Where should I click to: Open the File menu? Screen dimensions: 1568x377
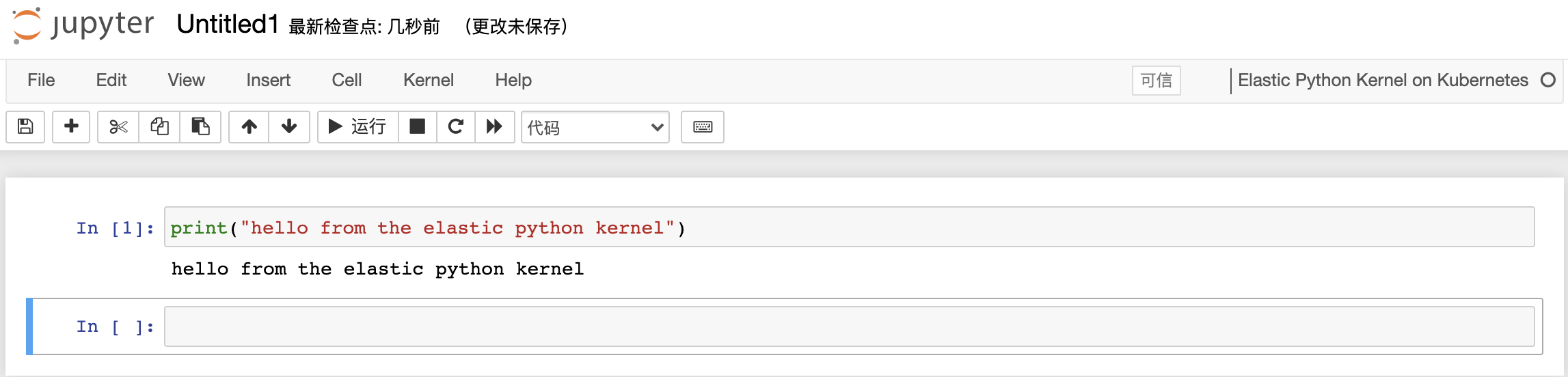pos(41,81)
